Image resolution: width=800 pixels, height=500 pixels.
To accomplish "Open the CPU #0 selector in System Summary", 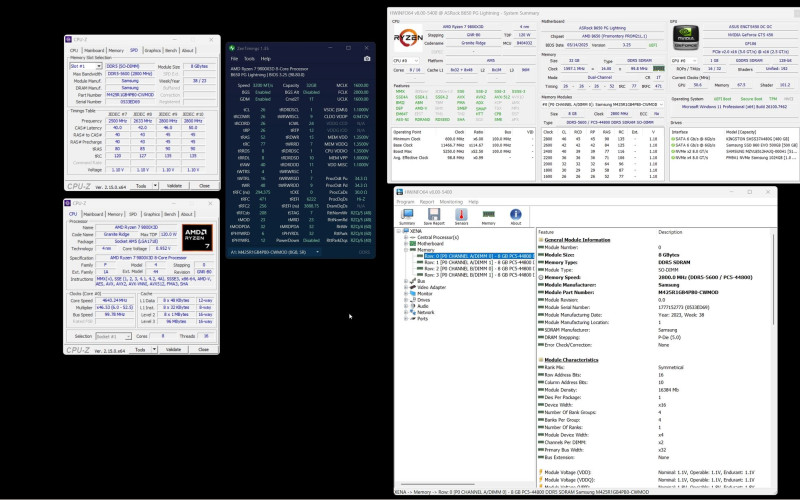I will pos(406,61).
